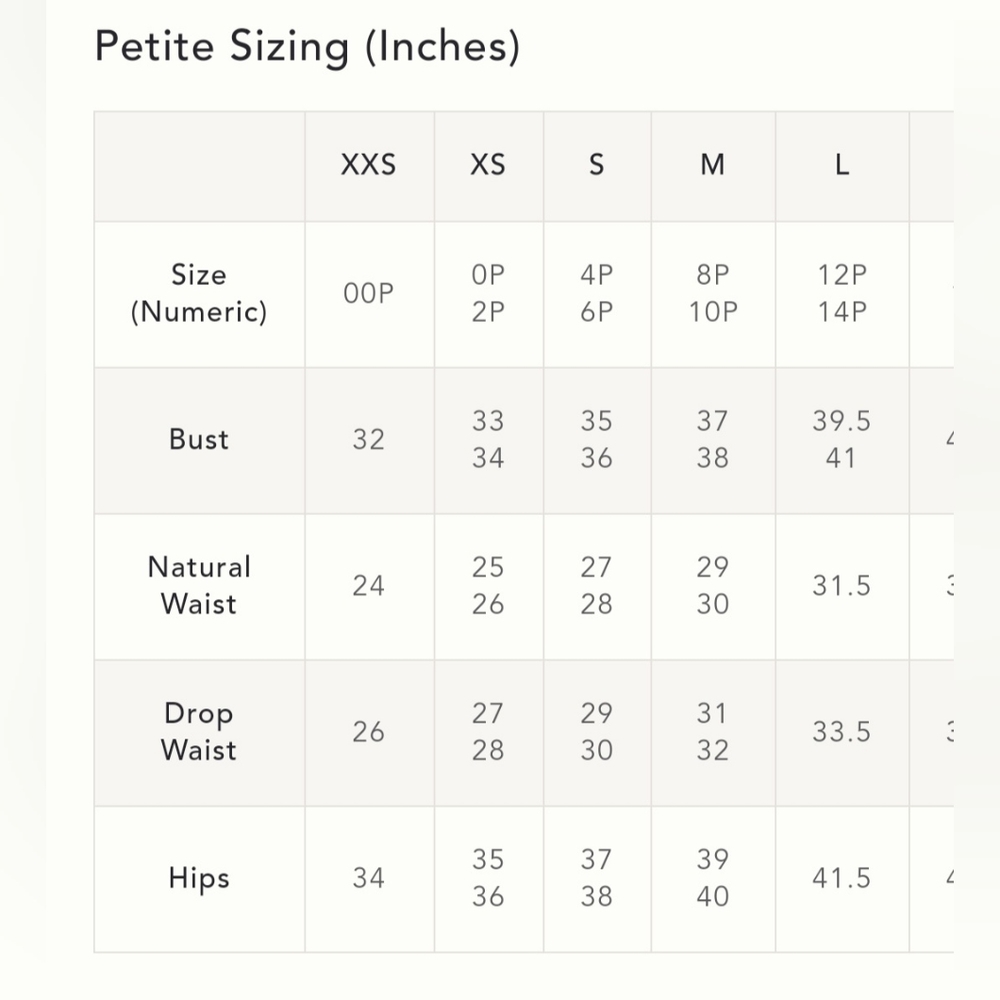1000x1000 pixels.
Task: Click the 33.5 drop waist cell
Action: coord(842,732)
